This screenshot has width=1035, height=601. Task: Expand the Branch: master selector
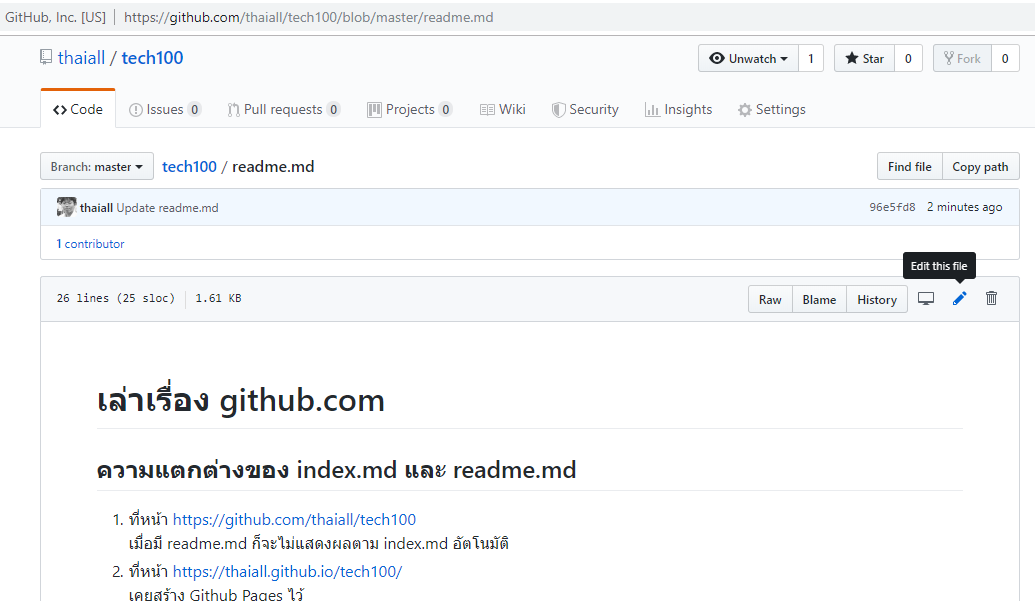point(97,167)
